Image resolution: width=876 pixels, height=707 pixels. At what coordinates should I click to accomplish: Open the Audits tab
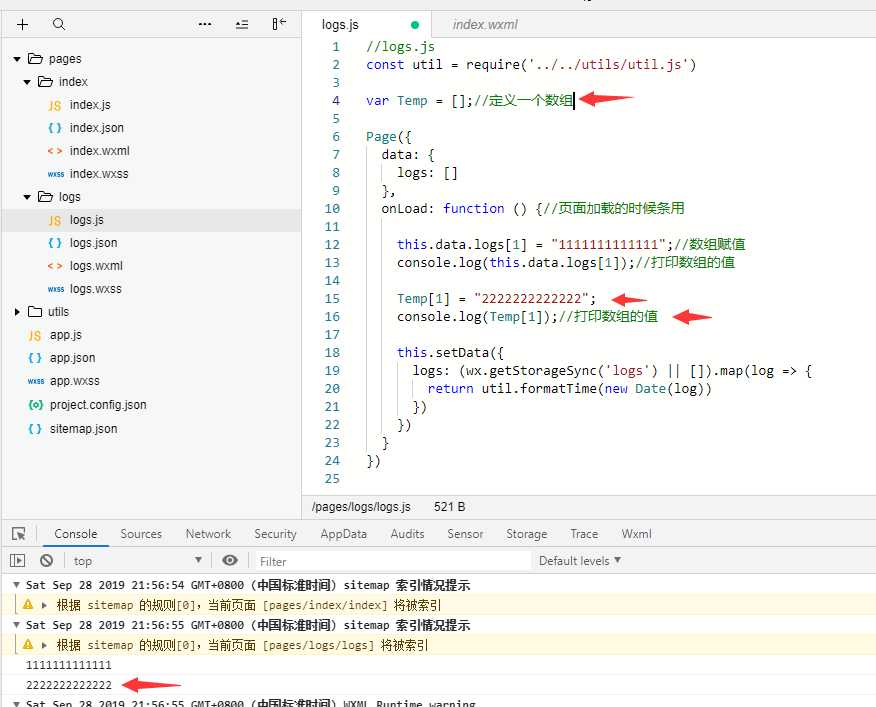407,534
